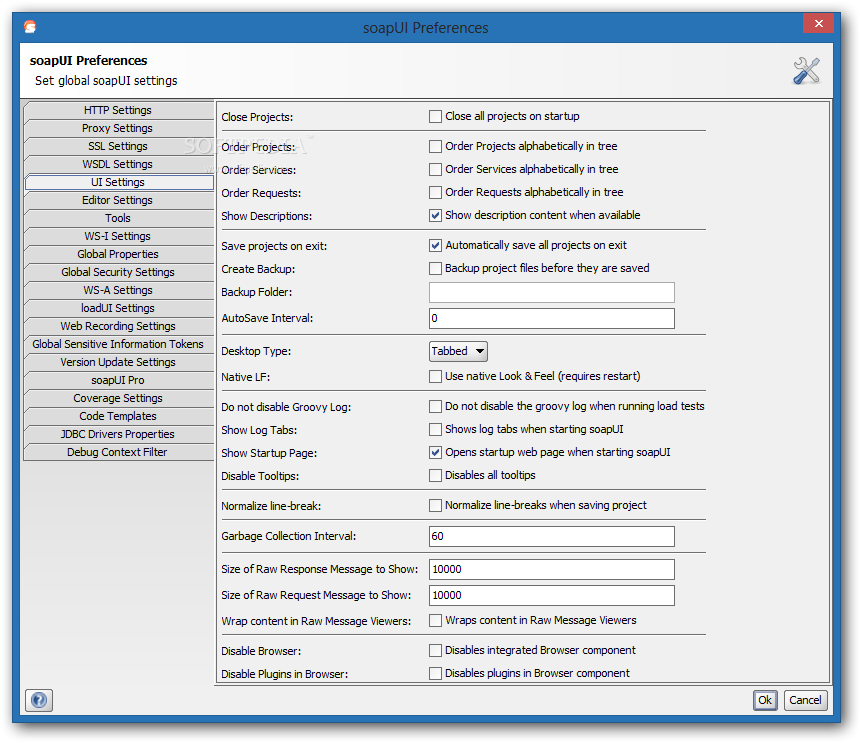Click the 'Desktop Type:' label
Image resolution: width=861 pixels, height=743 pixels.
click(256, 351)
